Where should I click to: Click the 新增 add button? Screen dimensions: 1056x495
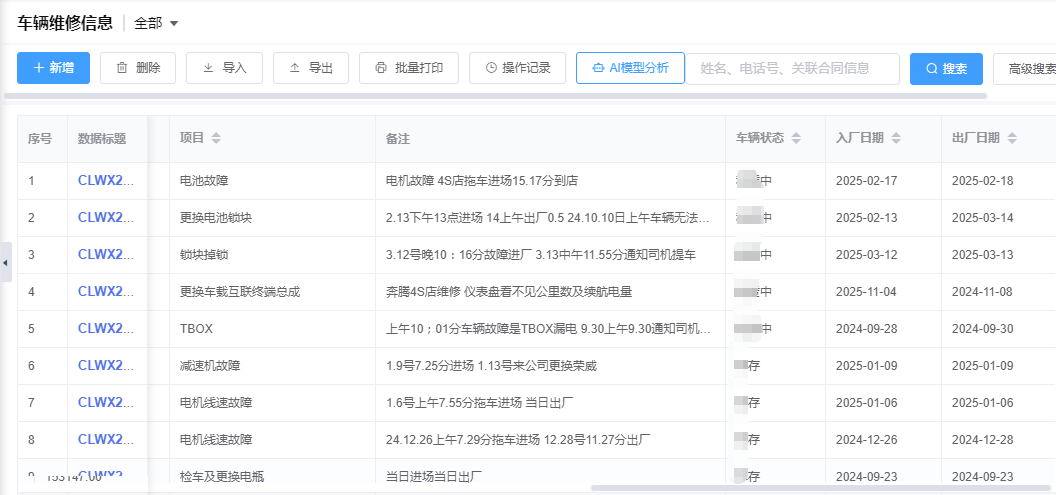[x=53, y=68]
